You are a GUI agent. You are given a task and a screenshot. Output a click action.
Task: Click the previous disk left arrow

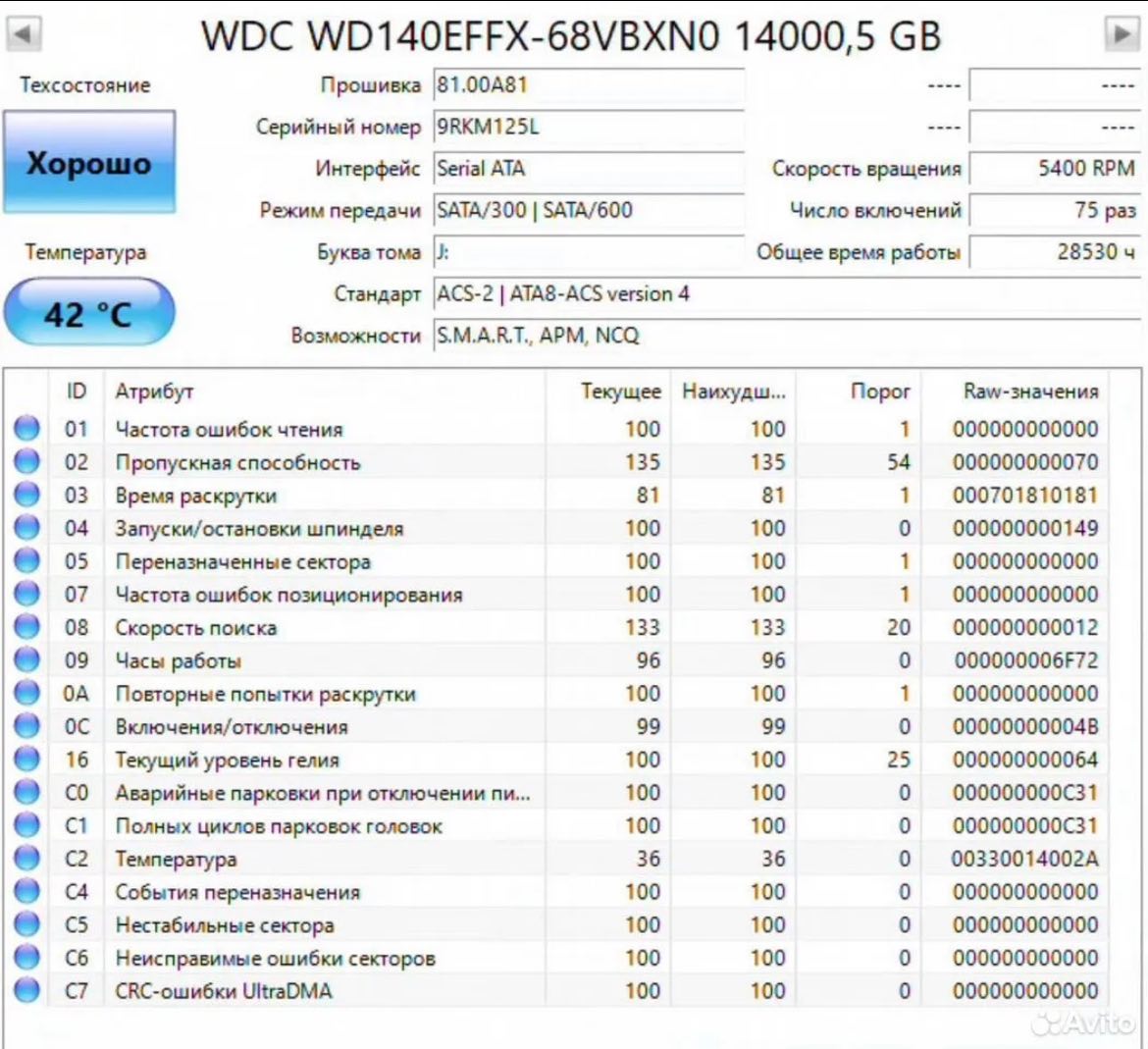[24, 34]
